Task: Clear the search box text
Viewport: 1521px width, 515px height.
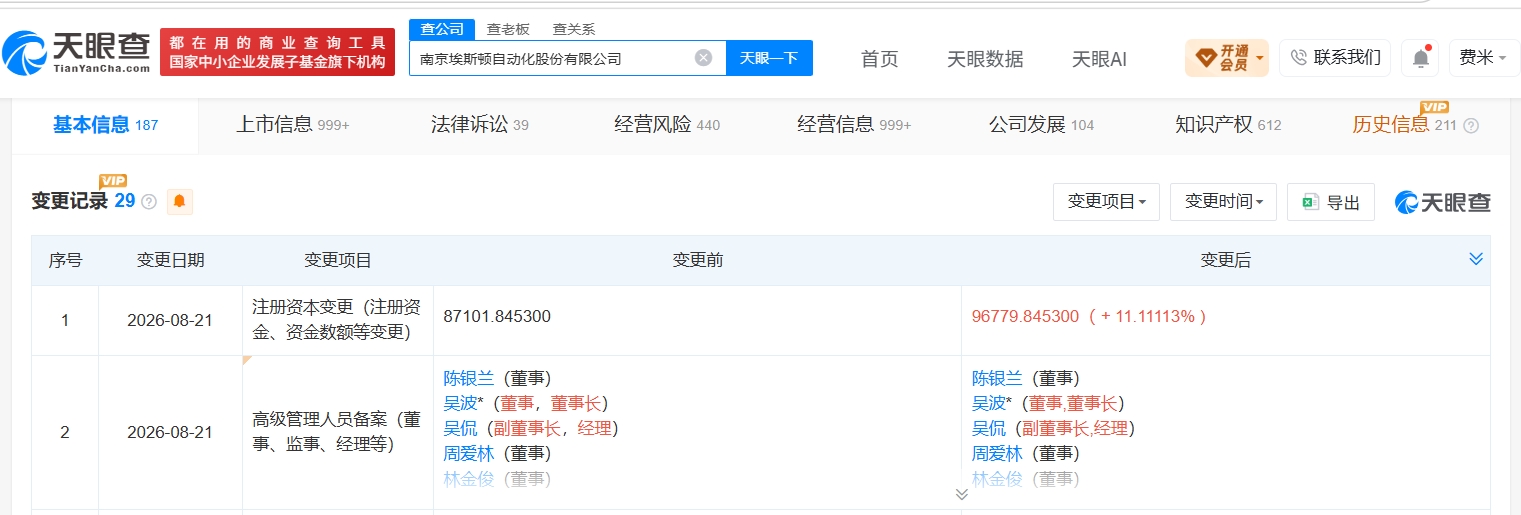Action: click(703, 58)
